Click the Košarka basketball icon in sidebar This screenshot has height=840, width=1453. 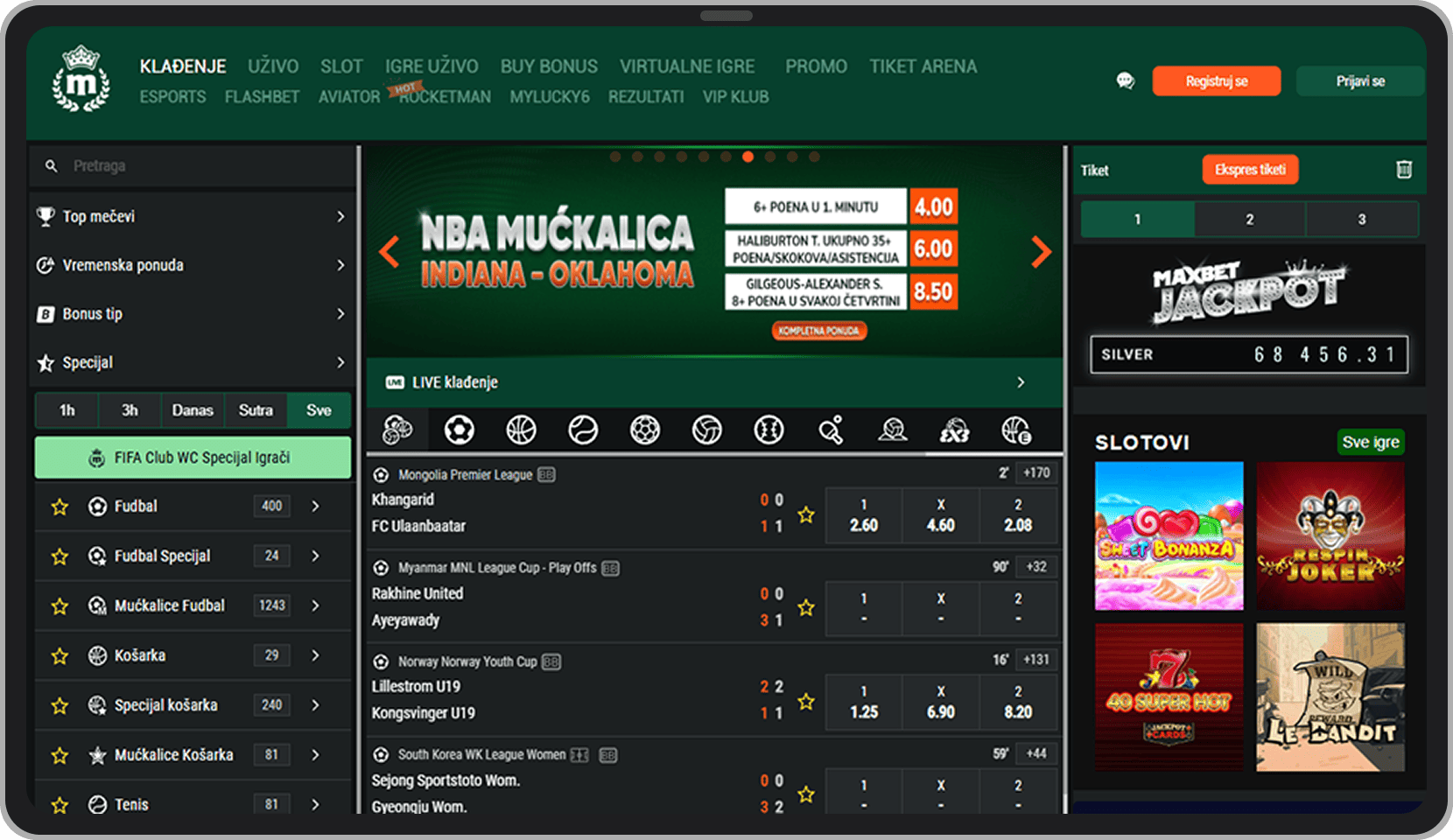coord(98,655)
